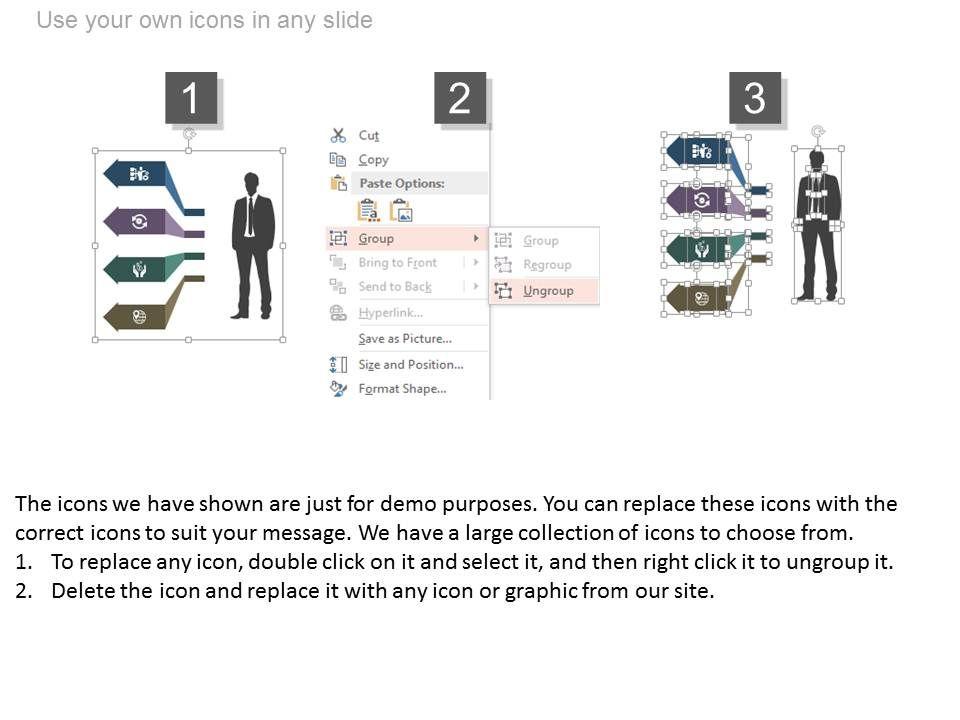Click the slide title 'Use your own icons'
Image resolution: width=960 pixels, height=720 pixels.
[x=204, y=20]
